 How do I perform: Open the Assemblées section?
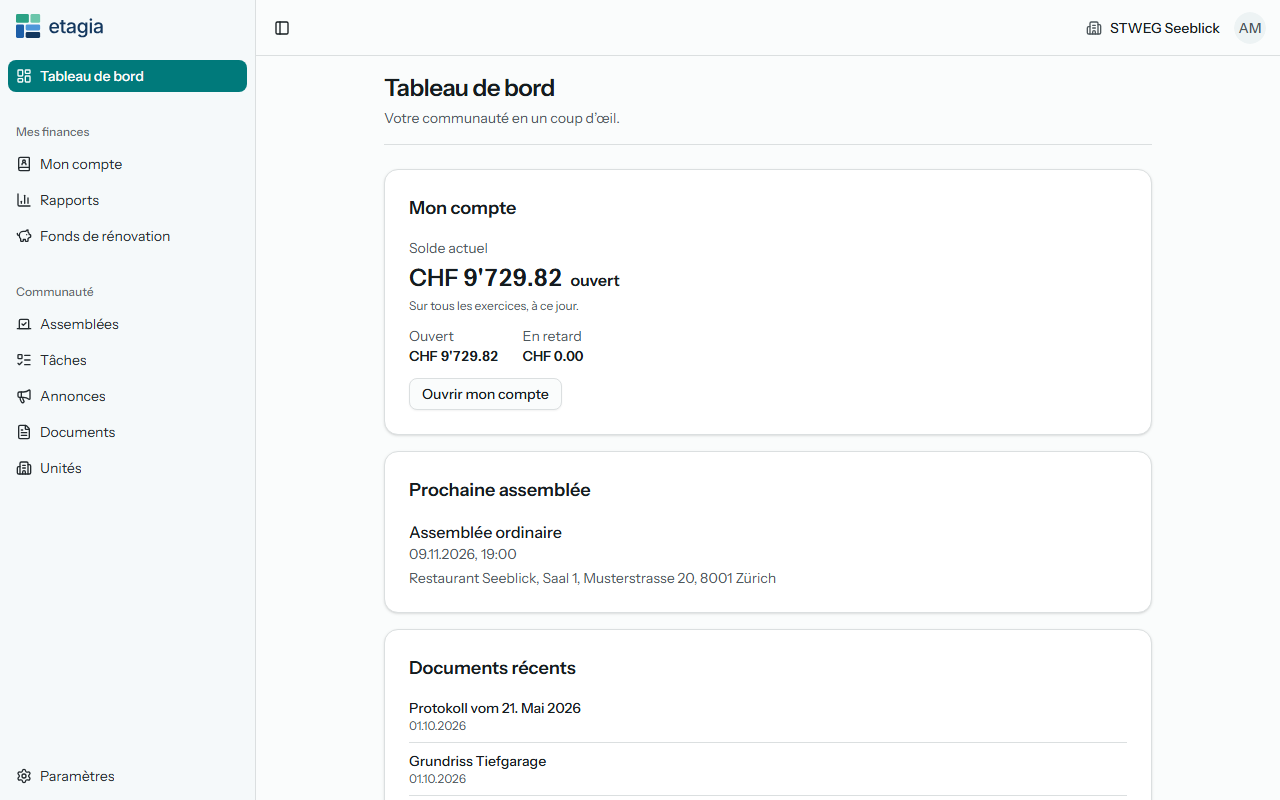[127, 324]
